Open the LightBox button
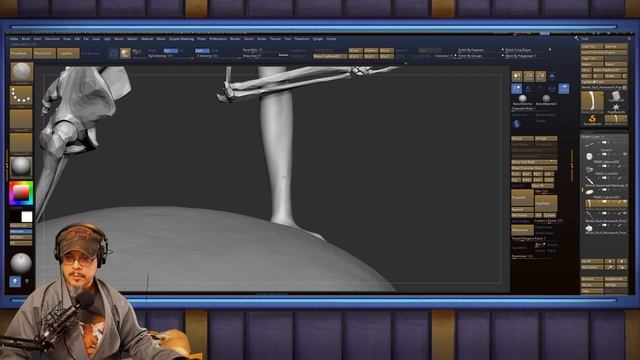This screenshot has height=360, width=640. coord(44,53)
